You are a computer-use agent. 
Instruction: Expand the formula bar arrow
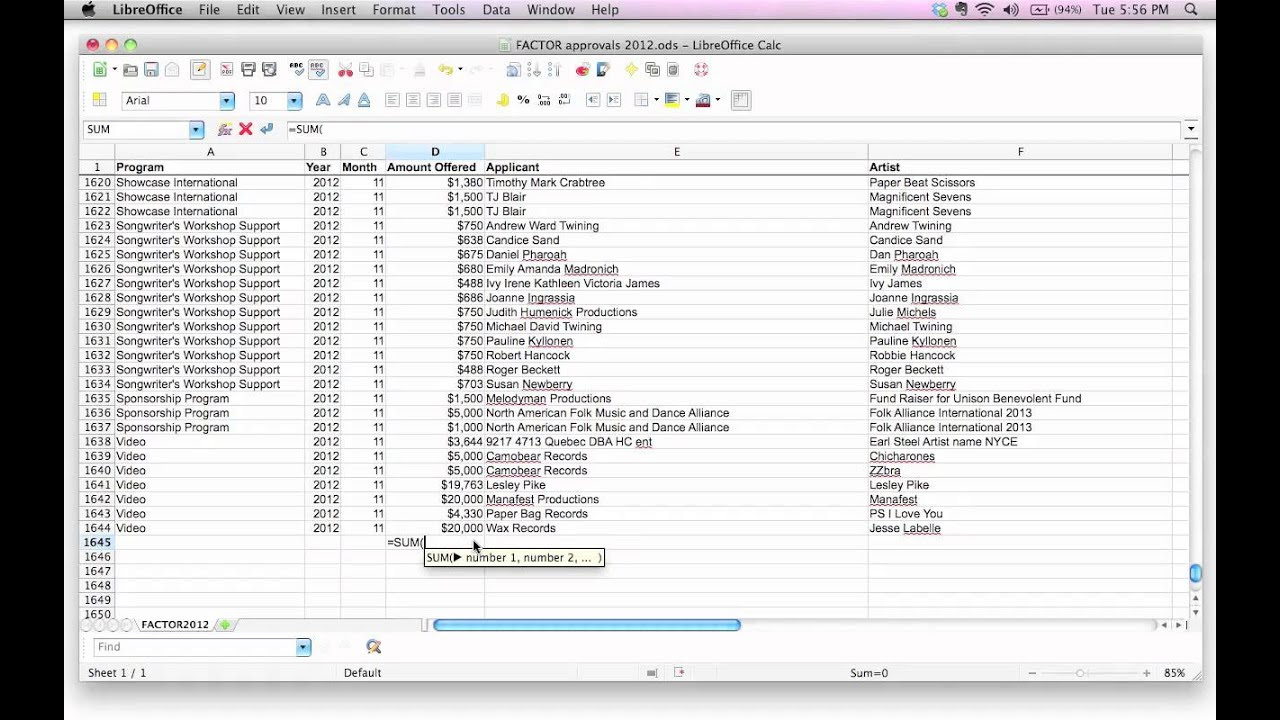click(x=1190, y=129)
